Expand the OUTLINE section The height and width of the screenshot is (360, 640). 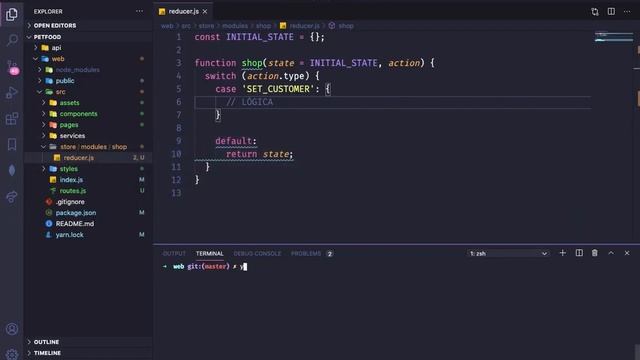click(46, 342)
